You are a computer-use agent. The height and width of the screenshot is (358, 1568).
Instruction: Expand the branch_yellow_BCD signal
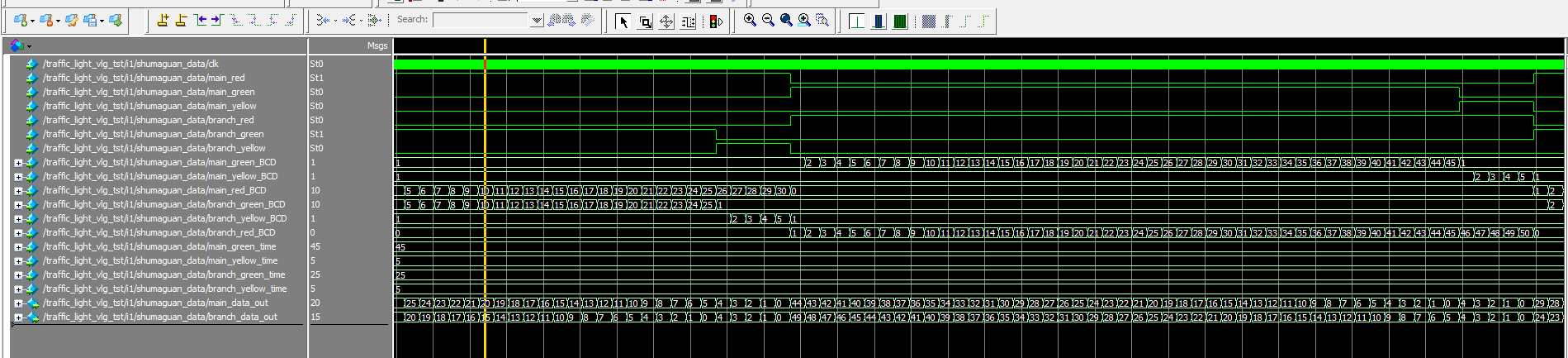18,219
